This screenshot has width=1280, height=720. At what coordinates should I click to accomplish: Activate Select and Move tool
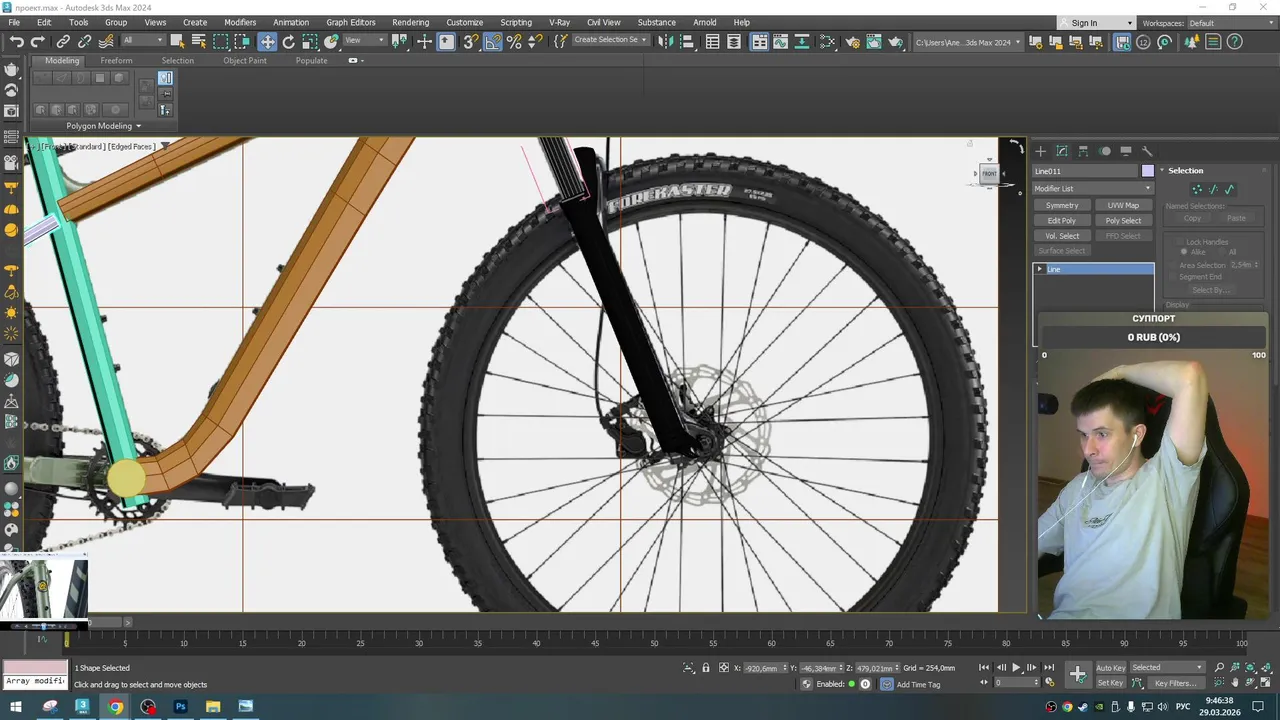coord(267,42)
